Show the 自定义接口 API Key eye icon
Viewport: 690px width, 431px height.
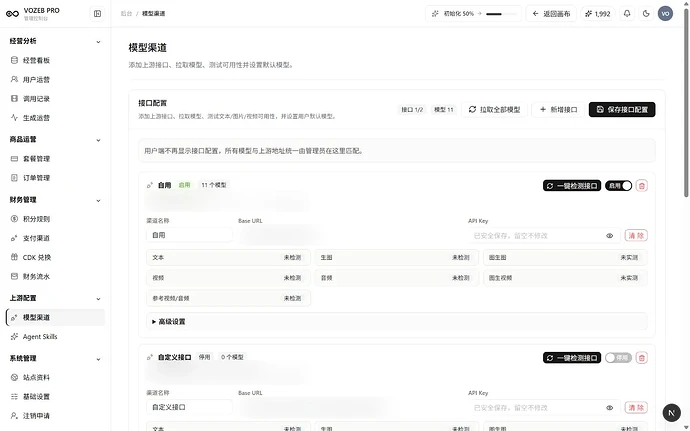point(609,408)
